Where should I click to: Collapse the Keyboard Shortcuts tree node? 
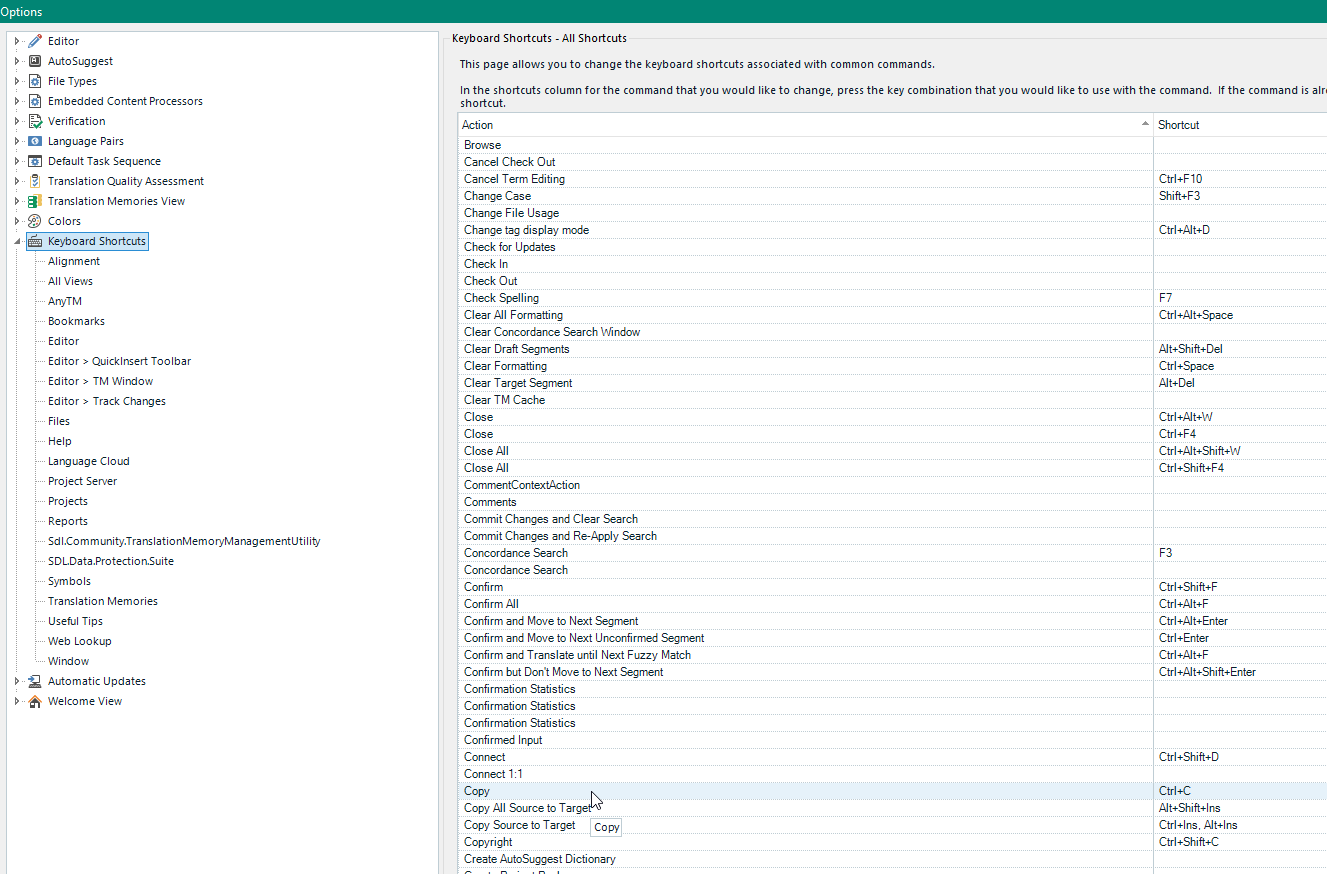(x=17, y=241)
